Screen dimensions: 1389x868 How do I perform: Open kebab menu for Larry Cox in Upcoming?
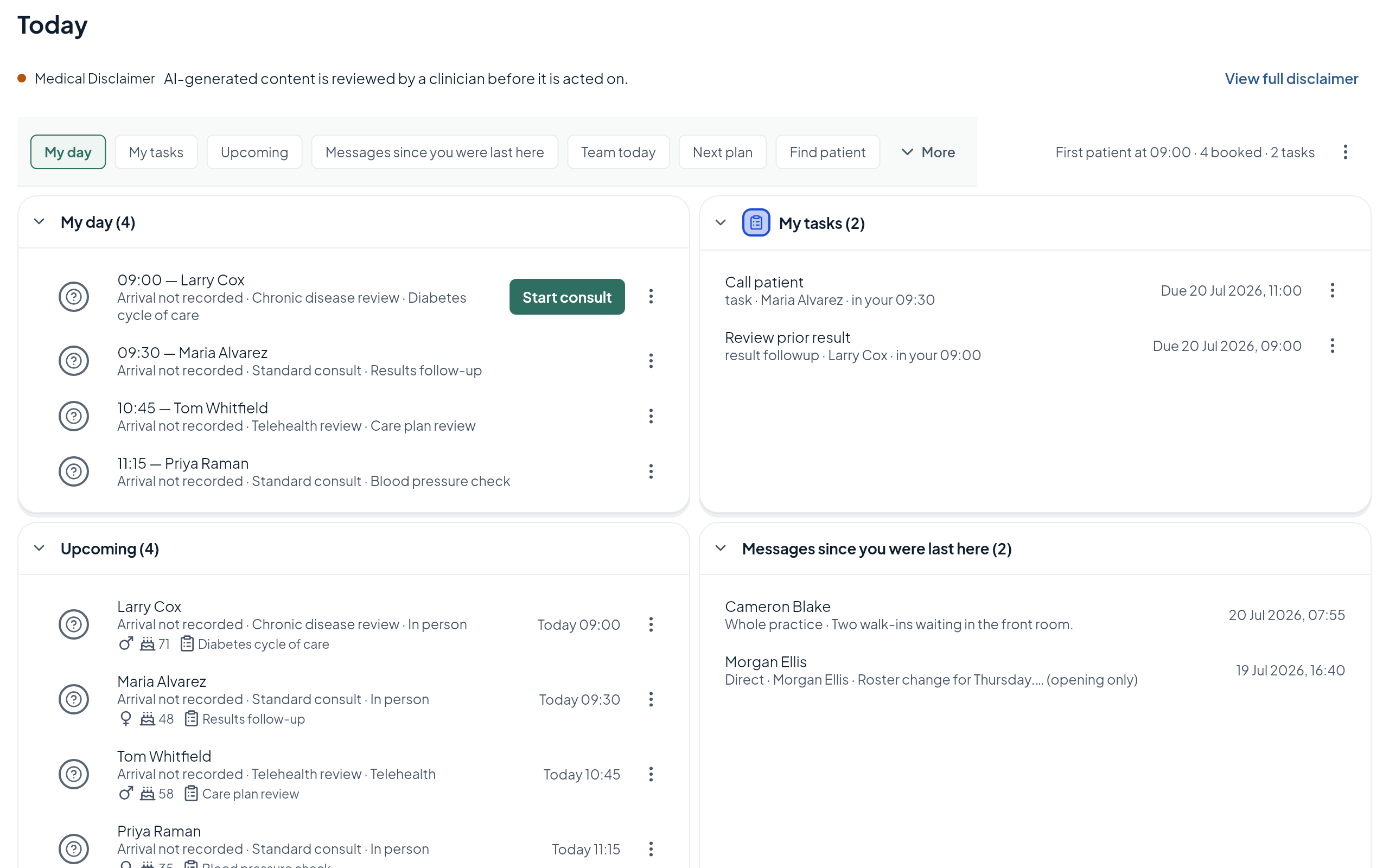651,624
